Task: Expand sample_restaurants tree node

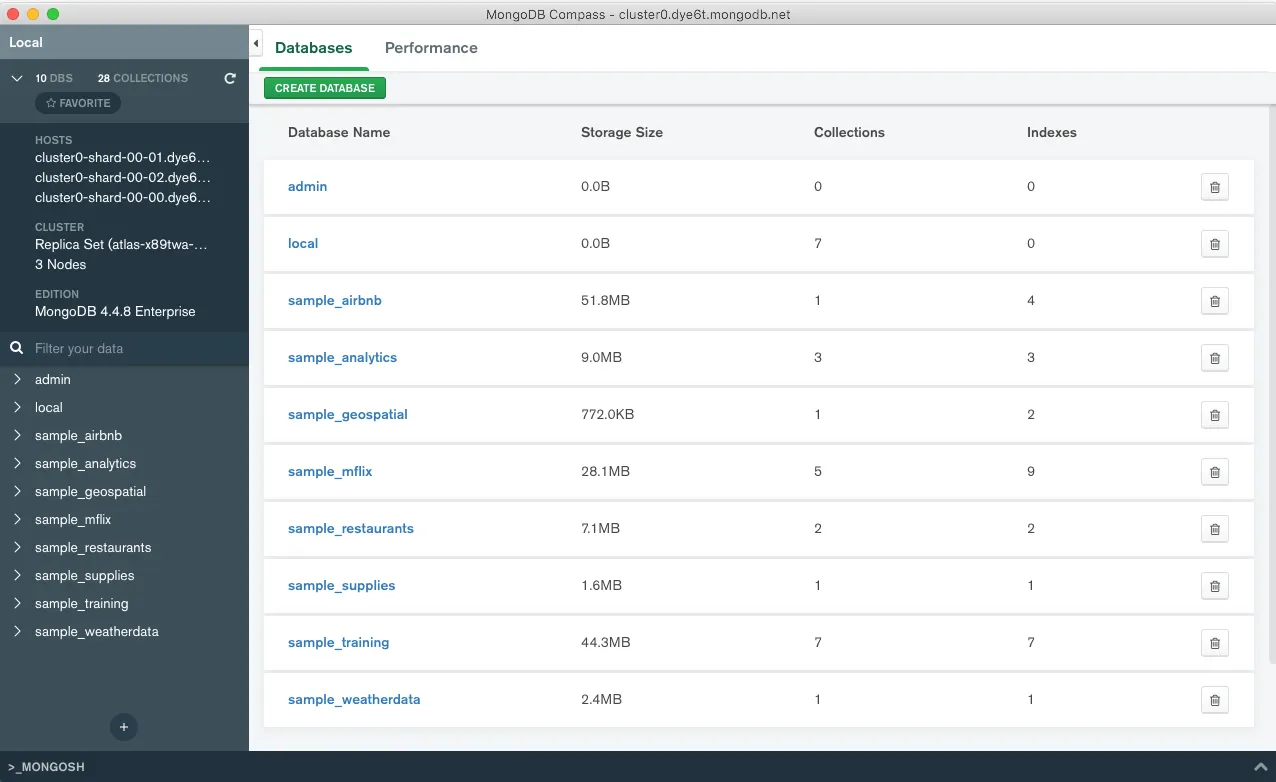Action: [17, 547]
